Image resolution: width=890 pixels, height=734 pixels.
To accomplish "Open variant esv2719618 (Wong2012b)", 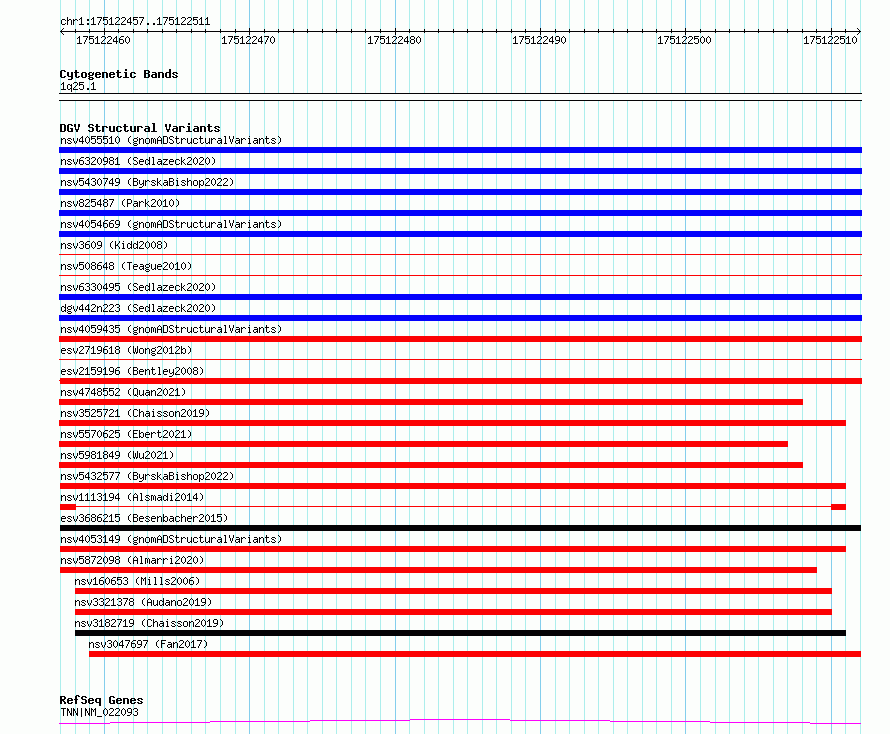I will (126, 350).
